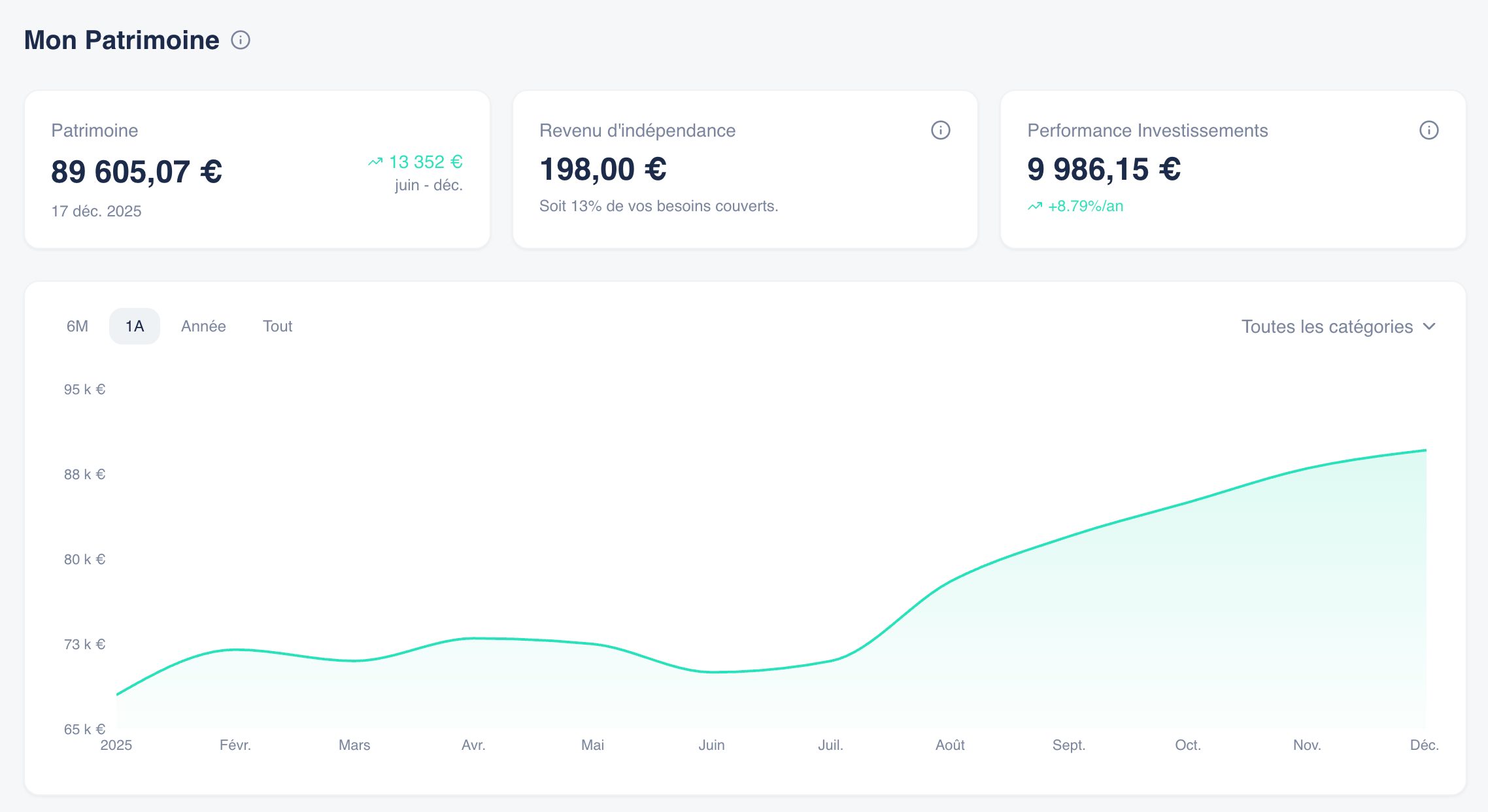Click chevron next to Toutes les catégories
The height and width of the screenshot is (812, 1488).
point(1429,326)
